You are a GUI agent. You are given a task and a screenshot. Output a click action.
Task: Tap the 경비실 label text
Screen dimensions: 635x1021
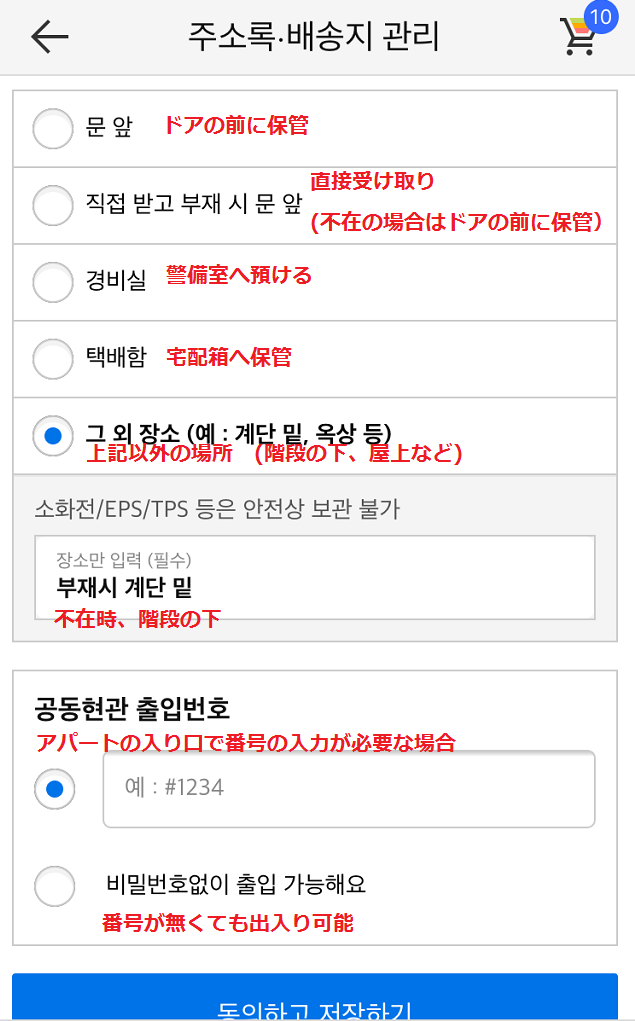(x=116, y=282)
